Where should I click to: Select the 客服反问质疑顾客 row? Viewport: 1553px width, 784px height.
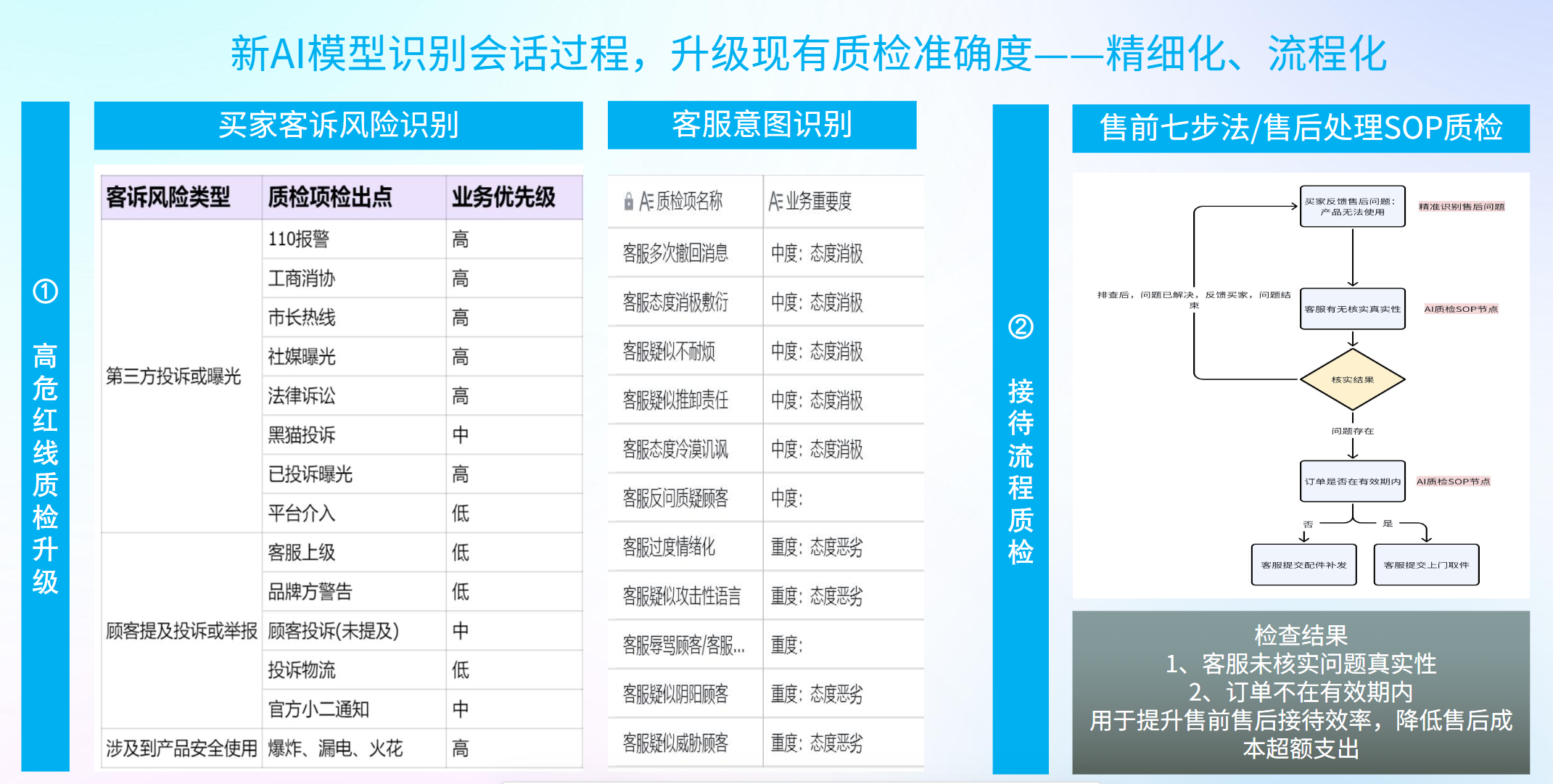click(x=766, y=498)
